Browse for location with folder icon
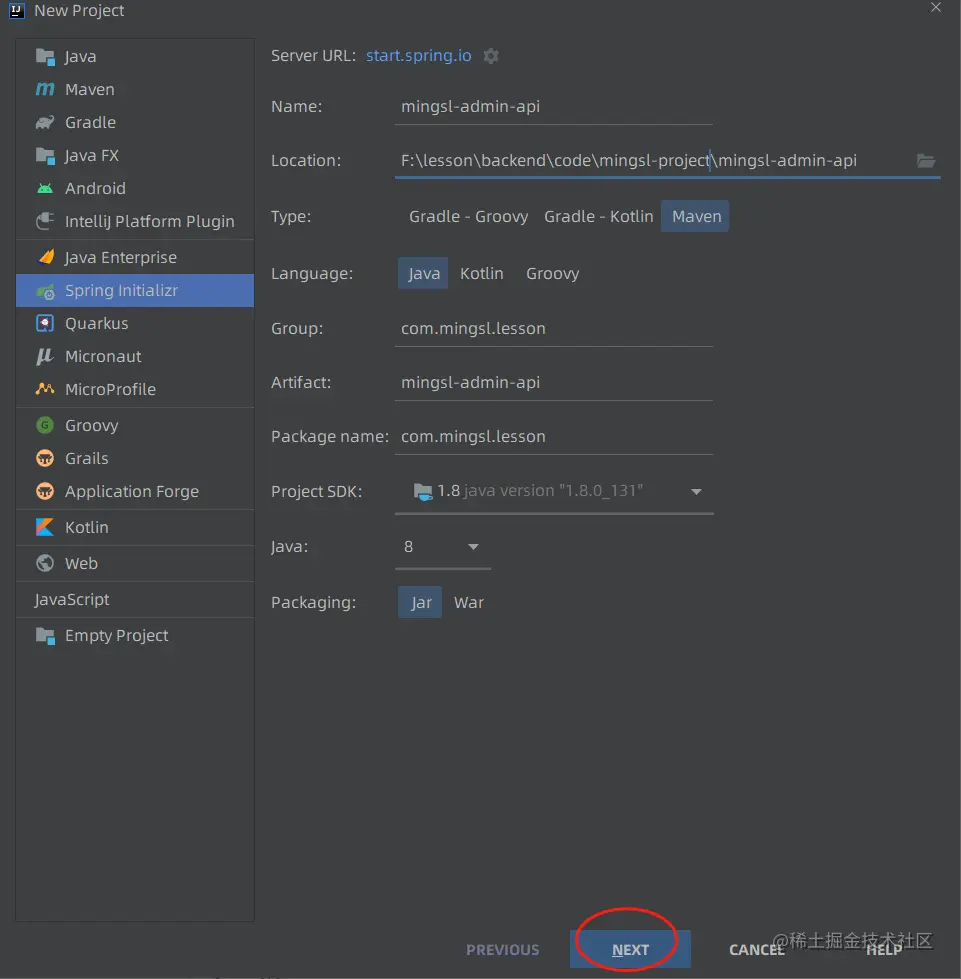Image resolution: width=961 pixels, height=979 pixels. tap(926, 161)
